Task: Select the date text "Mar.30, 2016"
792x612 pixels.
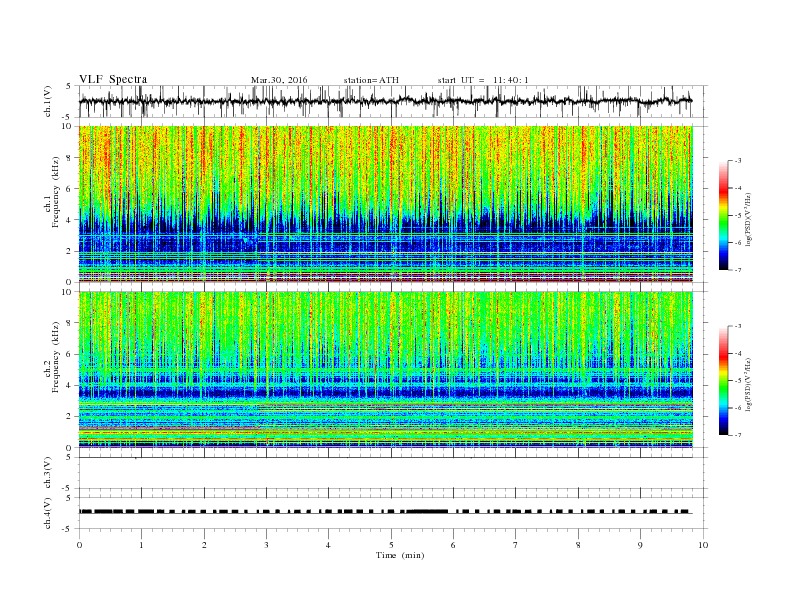Action: click(x=279, y=80)
